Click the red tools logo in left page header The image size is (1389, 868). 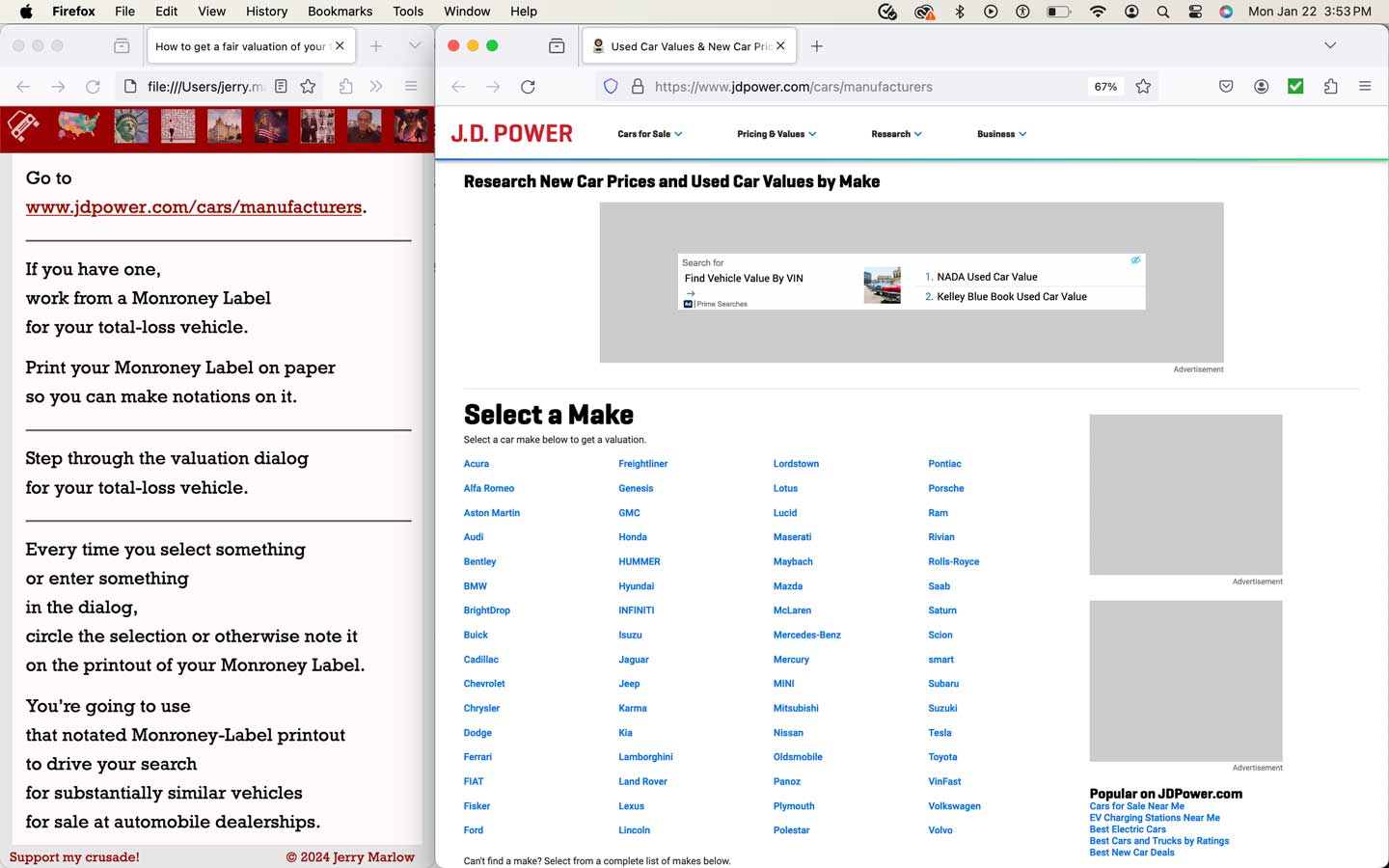(23, 126)
